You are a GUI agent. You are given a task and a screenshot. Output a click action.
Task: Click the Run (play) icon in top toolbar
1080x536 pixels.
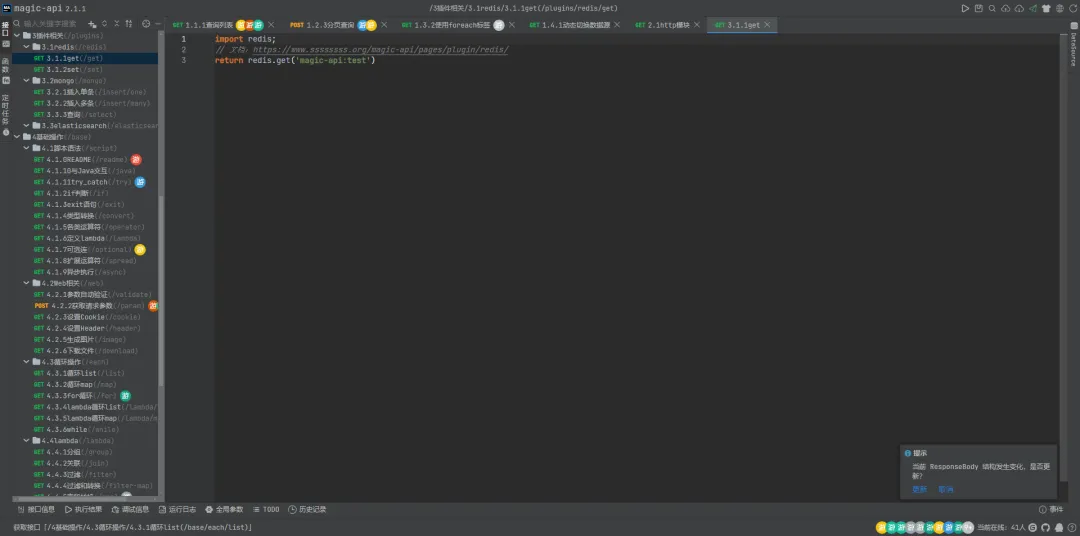pos(965,8)
